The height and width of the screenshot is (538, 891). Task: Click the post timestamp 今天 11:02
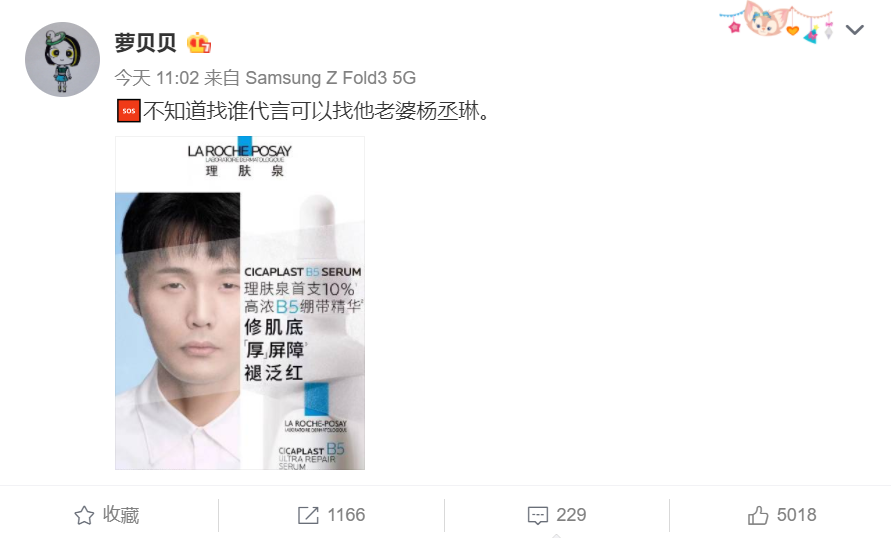pos(157,78)
